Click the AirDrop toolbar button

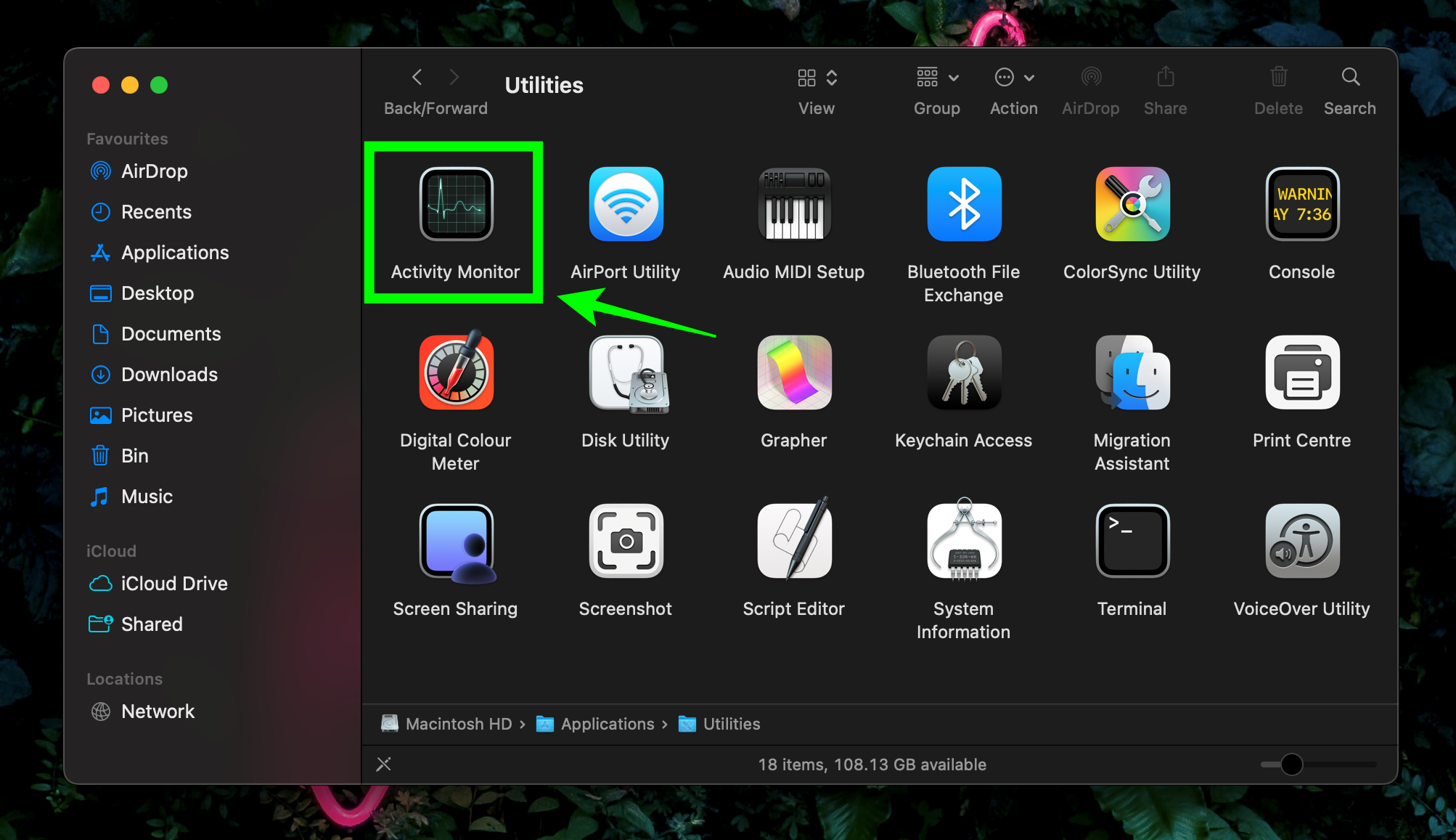click(x=1091, y=76)
